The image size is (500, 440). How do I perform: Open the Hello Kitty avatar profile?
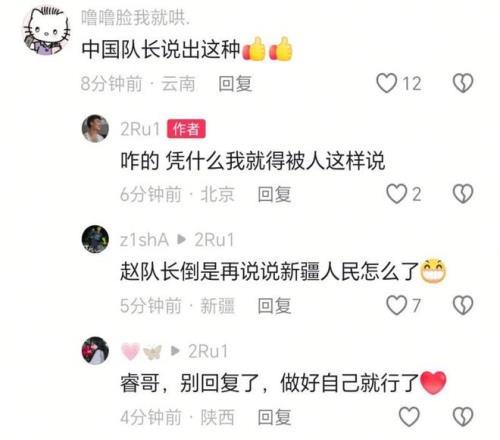[47, 31]
